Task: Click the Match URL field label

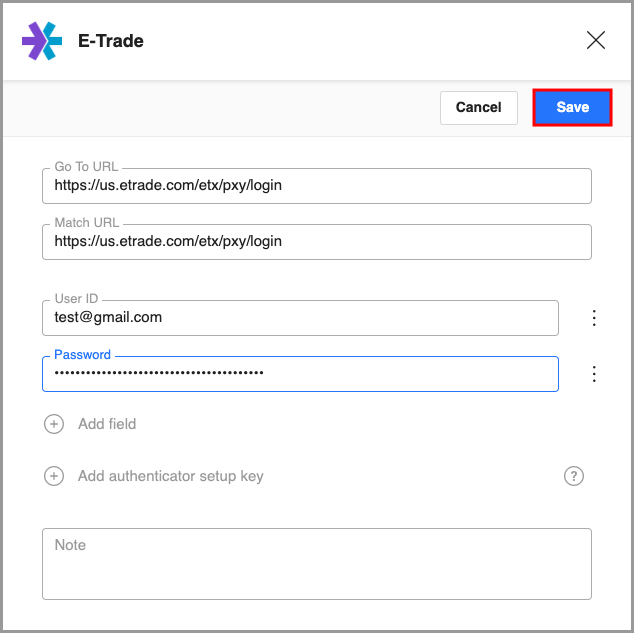Action: click(87, 223)
